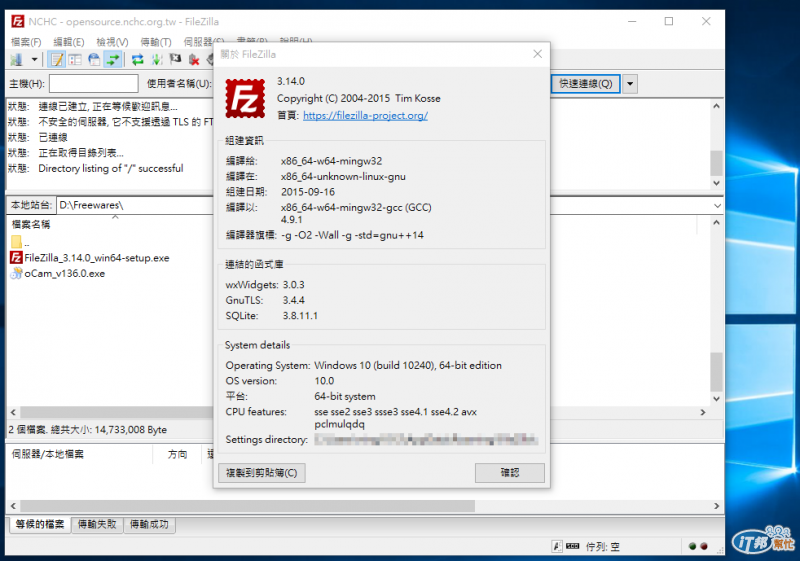Image resolution: width=800 pixels, height=561 pixels.
Task: Click the 方向 queue column header
Action: (x=178, y=454)
